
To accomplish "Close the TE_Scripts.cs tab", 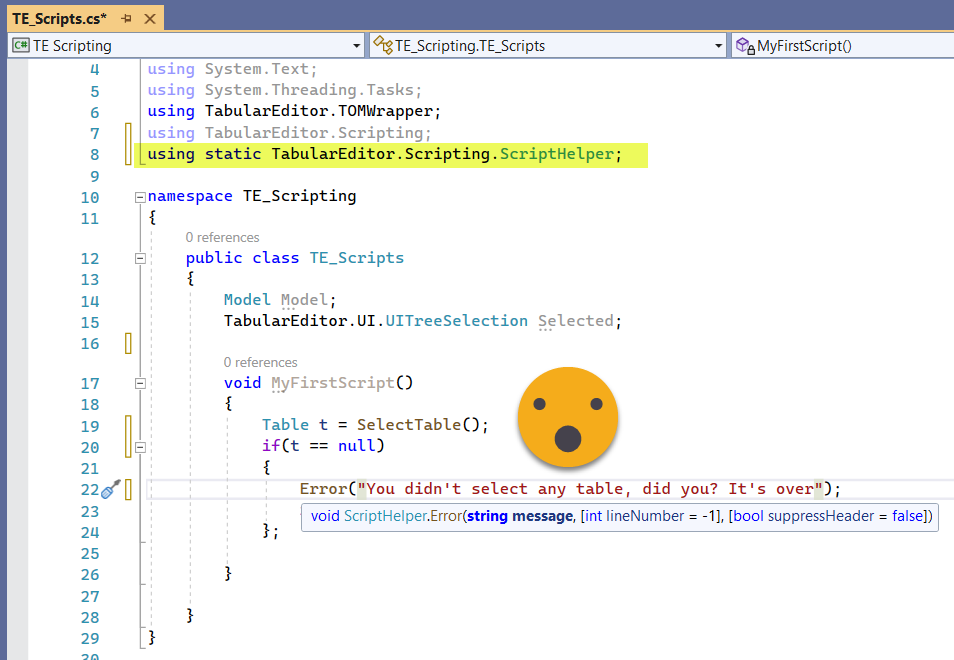I will (x=148, y=18).
